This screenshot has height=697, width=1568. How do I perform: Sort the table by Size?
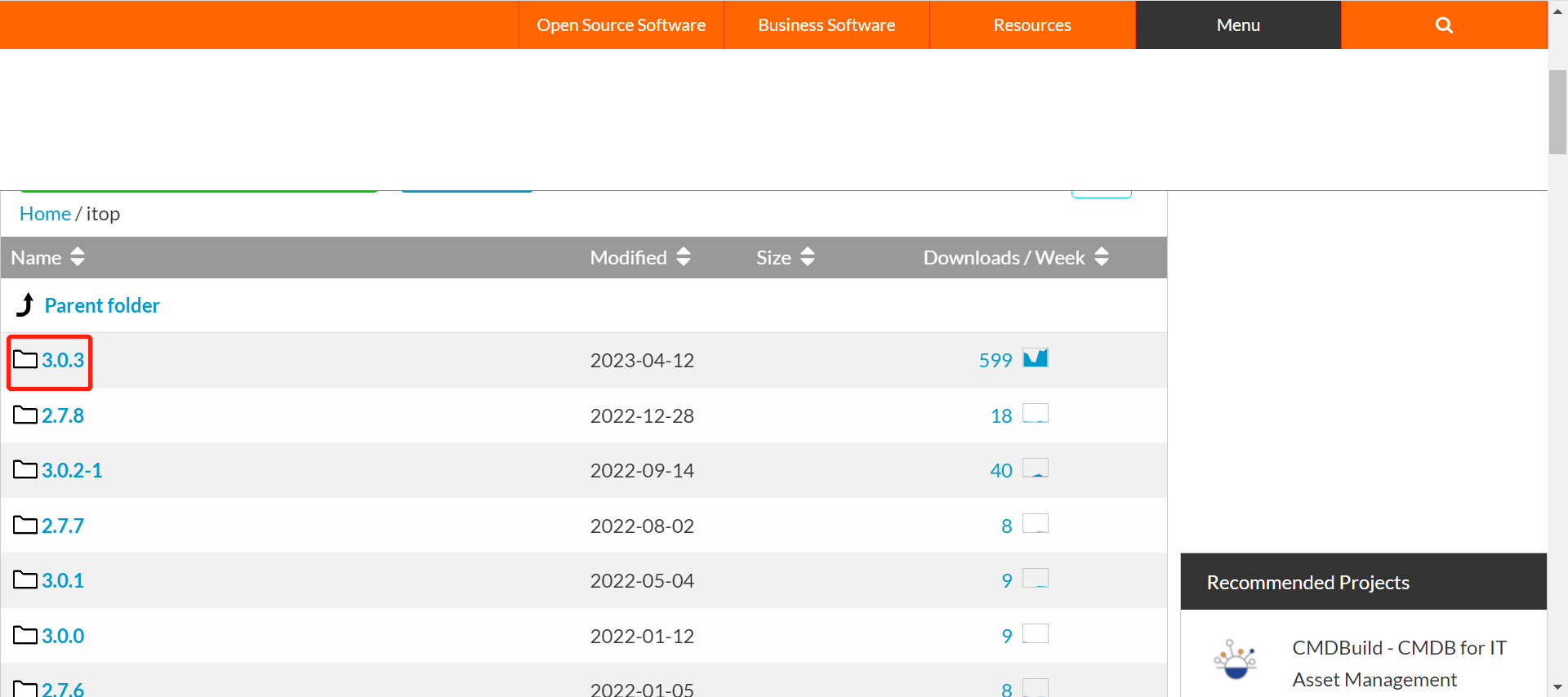(785, 257)
